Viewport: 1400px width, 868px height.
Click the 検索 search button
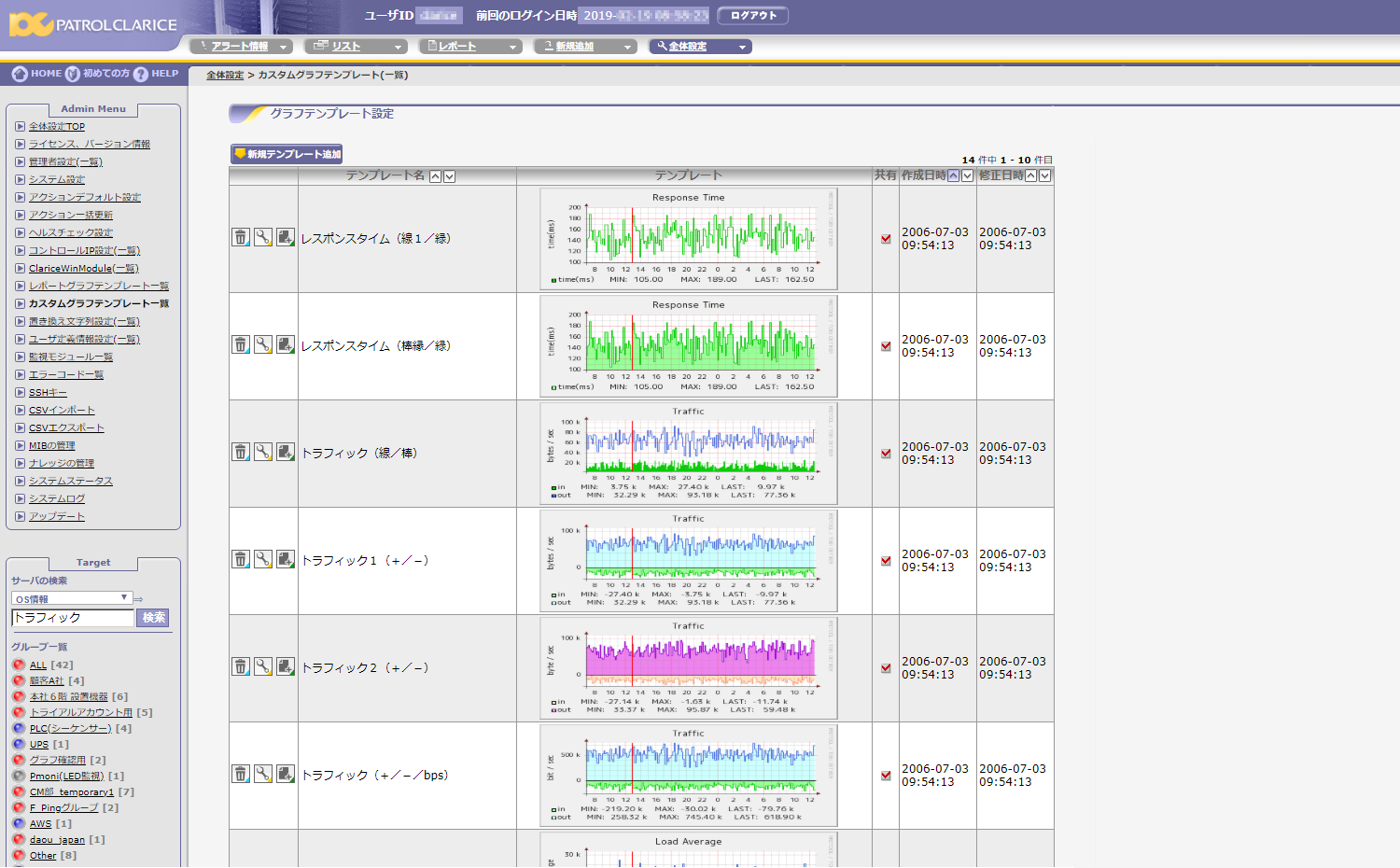[x=153, y=618]
